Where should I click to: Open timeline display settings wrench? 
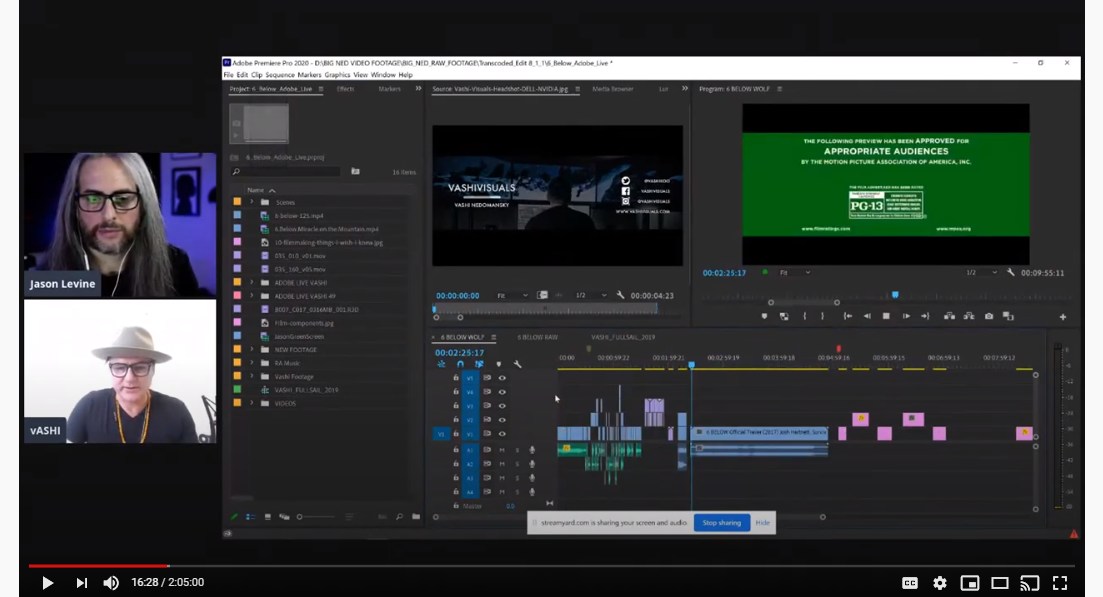pos(518,364)
